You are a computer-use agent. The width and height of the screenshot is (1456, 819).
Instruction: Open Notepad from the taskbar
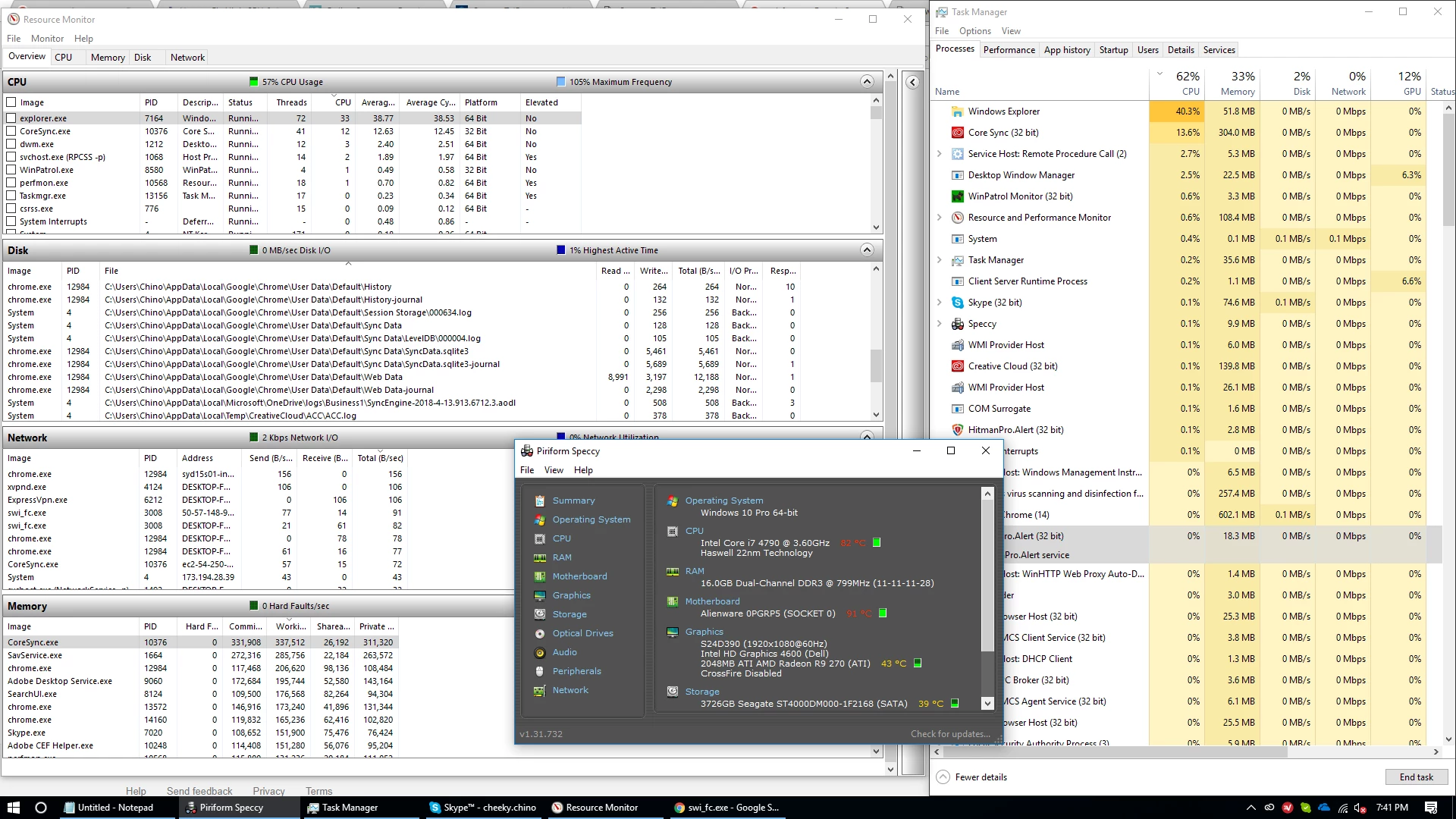point(108,808)
